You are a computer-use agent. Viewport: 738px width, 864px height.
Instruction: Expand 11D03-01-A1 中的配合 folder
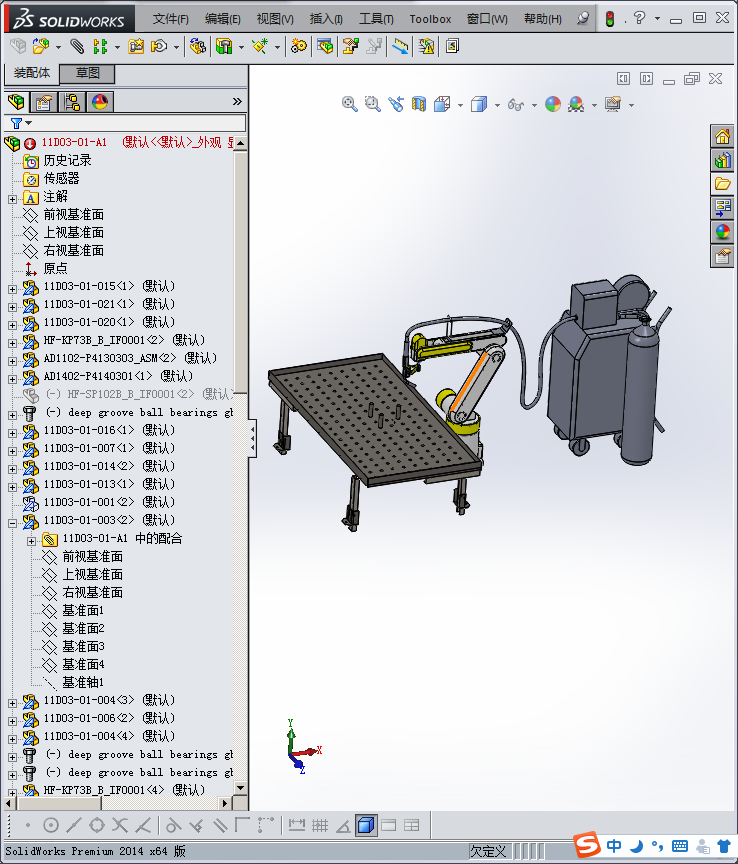[x=31, y=541]
